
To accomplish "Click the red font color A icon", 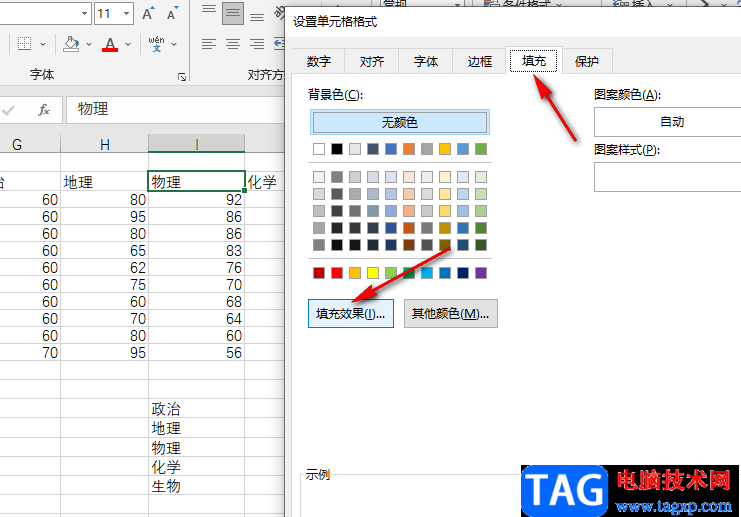I will click(110, 44).
